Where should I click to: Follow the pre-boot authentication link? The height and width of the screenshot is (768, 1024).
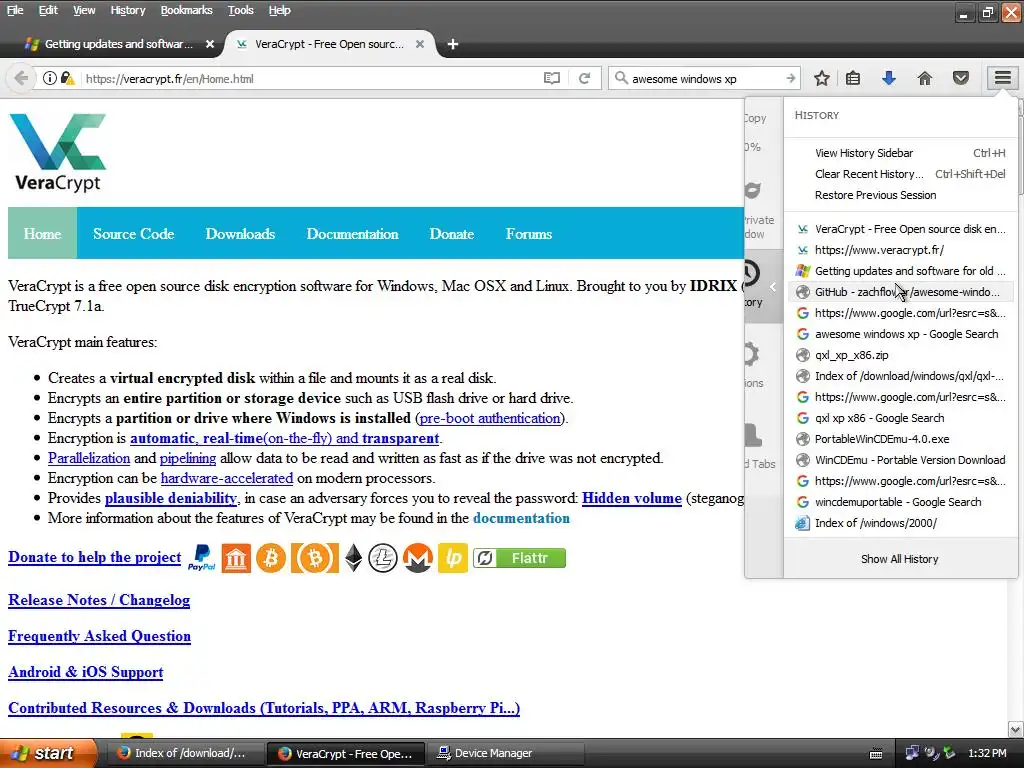tap(490, 418)
